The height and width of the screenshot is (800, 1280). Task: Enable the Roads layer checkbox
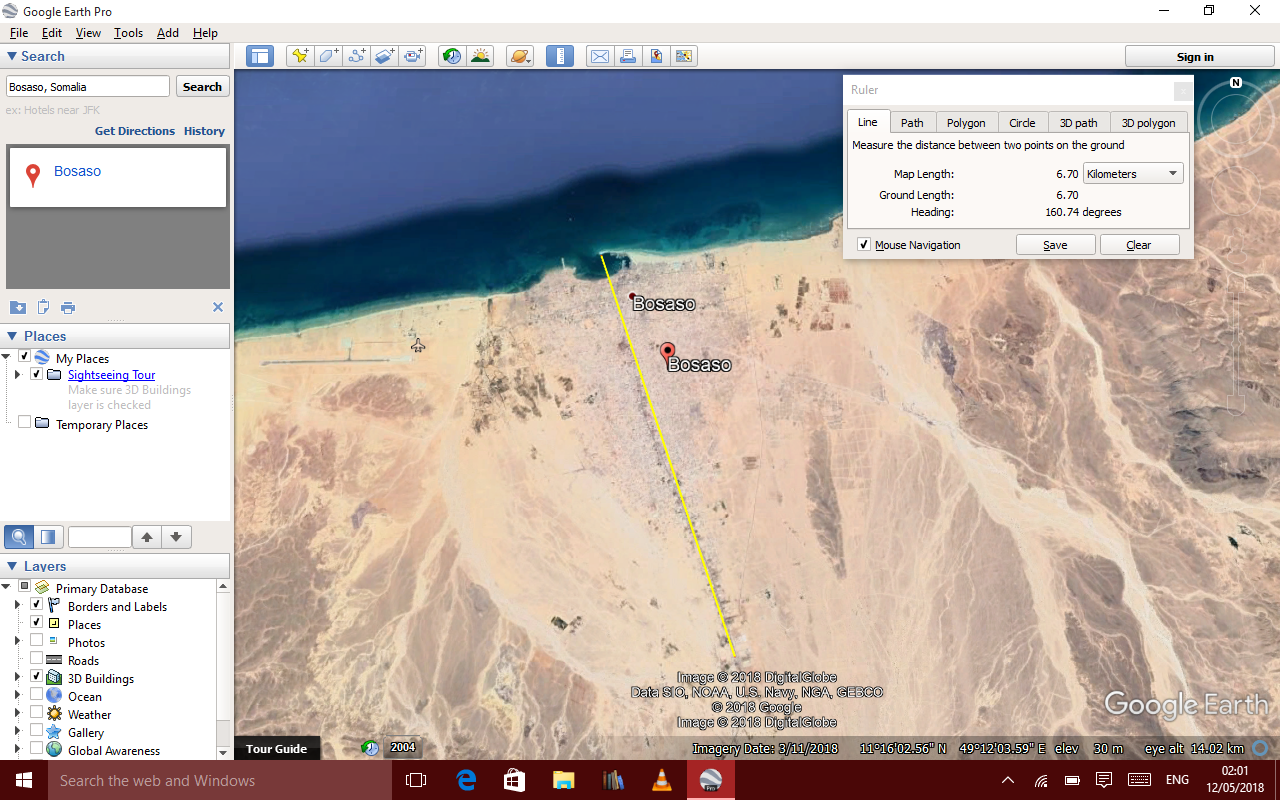[37, 660]
